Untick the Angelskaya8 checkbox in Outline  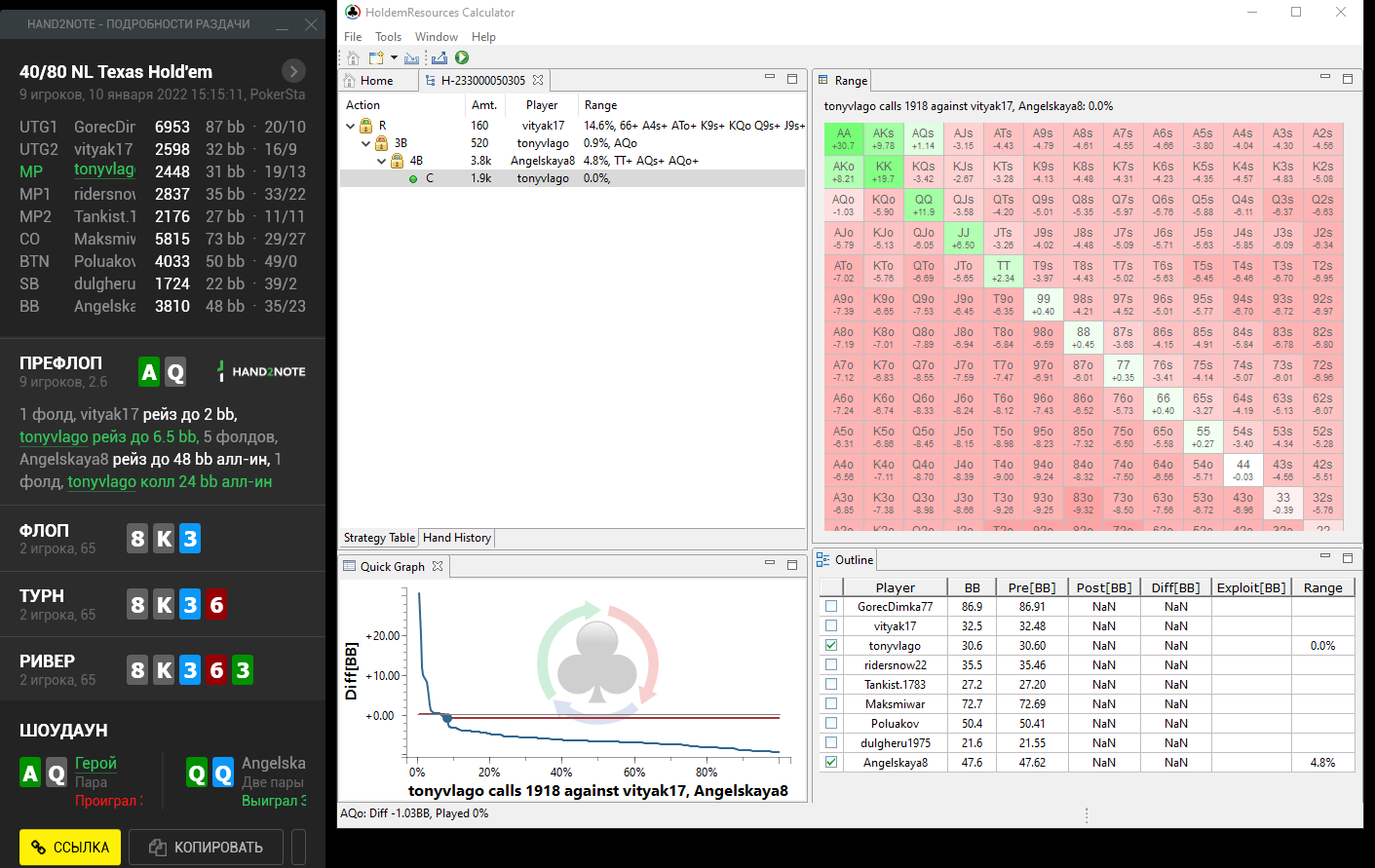831,762
